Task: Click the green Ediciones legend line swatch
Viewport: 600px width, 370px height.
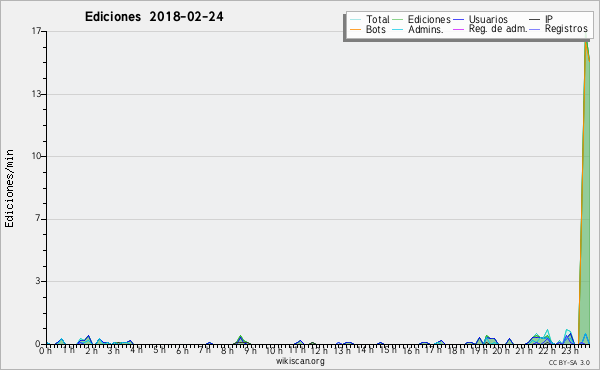Action: pos(398,20)
